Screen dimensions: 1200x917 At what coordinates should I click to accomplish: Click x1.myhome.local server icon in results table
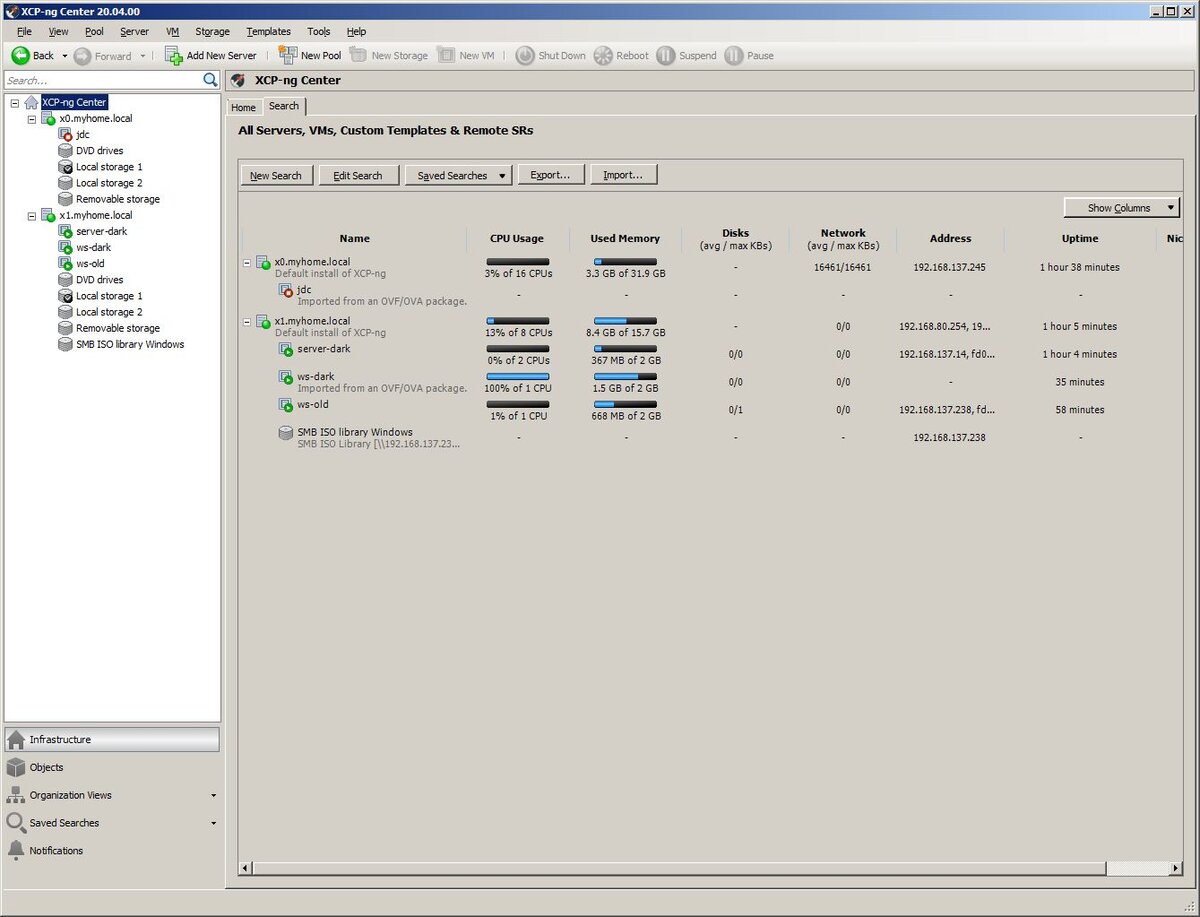pos(263,322)
